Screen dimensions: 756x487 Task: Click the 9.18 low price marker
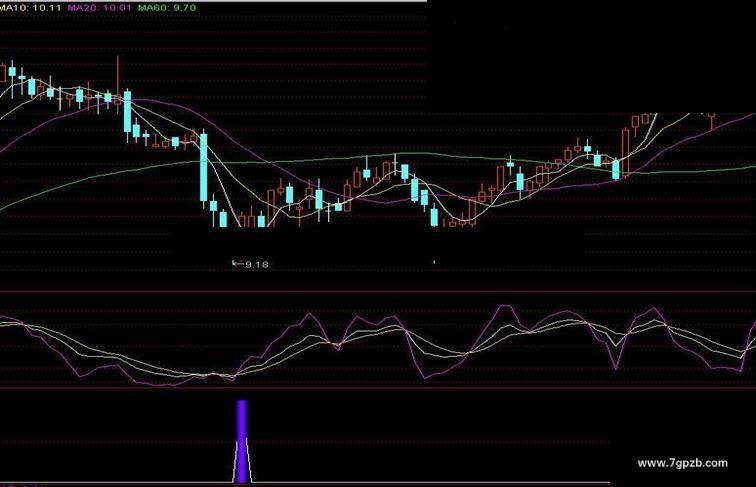pyautogui.click(x=251, y=264)
